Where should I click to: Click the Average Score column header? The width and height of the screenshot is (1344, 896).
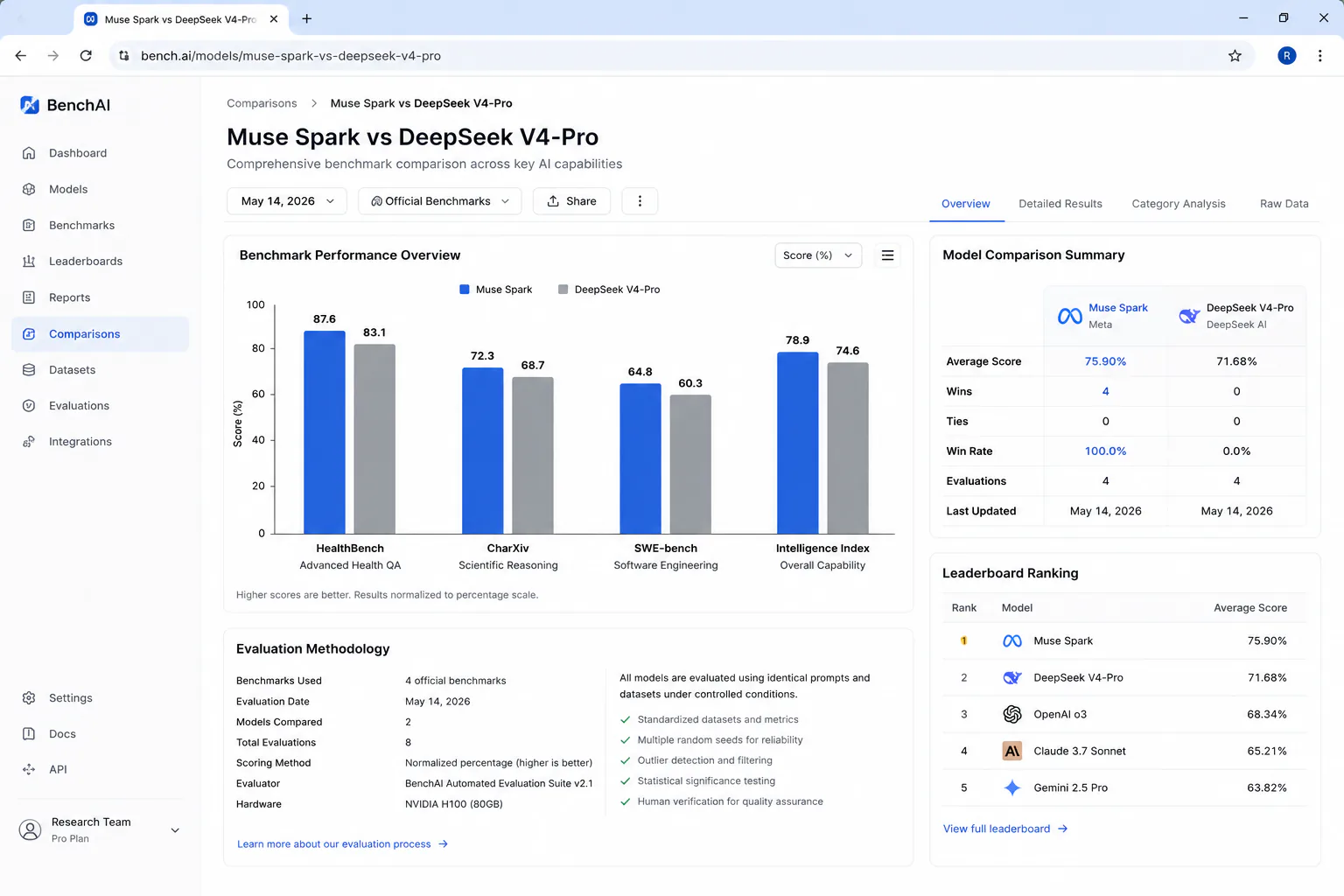point(1249,607)
